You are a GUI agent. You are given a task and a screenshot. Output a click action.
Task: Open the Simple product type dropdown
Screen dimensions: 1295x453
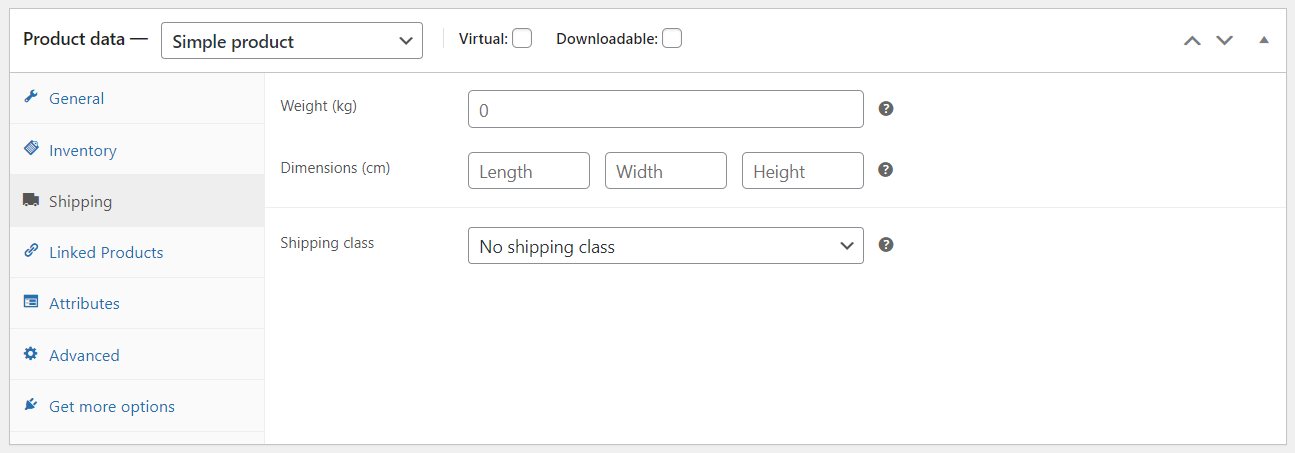coord(291,41)
